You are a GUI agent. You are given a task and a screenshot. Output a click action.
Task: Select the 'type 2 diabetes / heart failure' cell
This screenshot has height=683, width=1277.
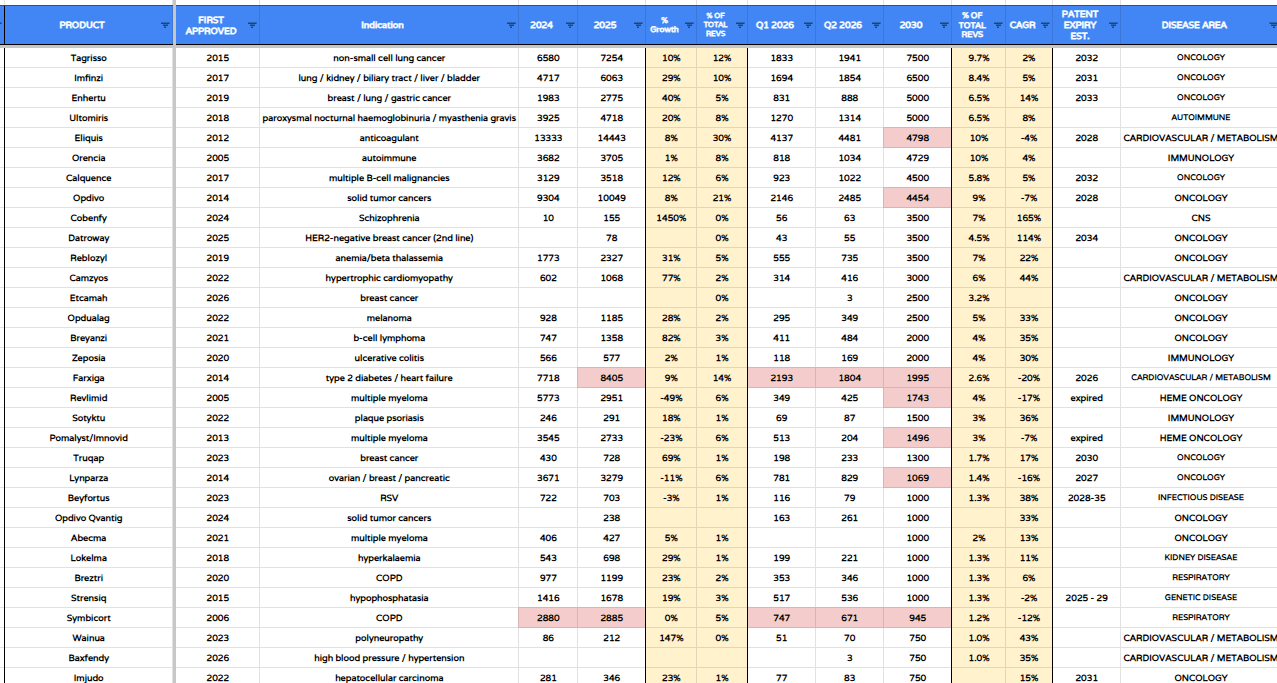(x=389, y=378)
